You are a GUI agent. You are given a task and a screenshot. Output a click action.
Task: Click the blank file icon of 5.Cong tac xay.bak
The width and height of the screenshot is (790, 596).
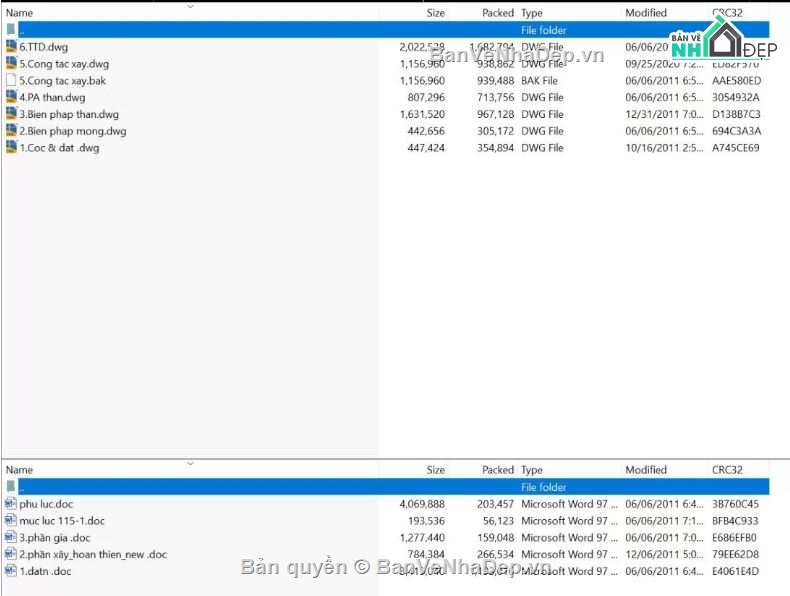(x=11, y=80)
